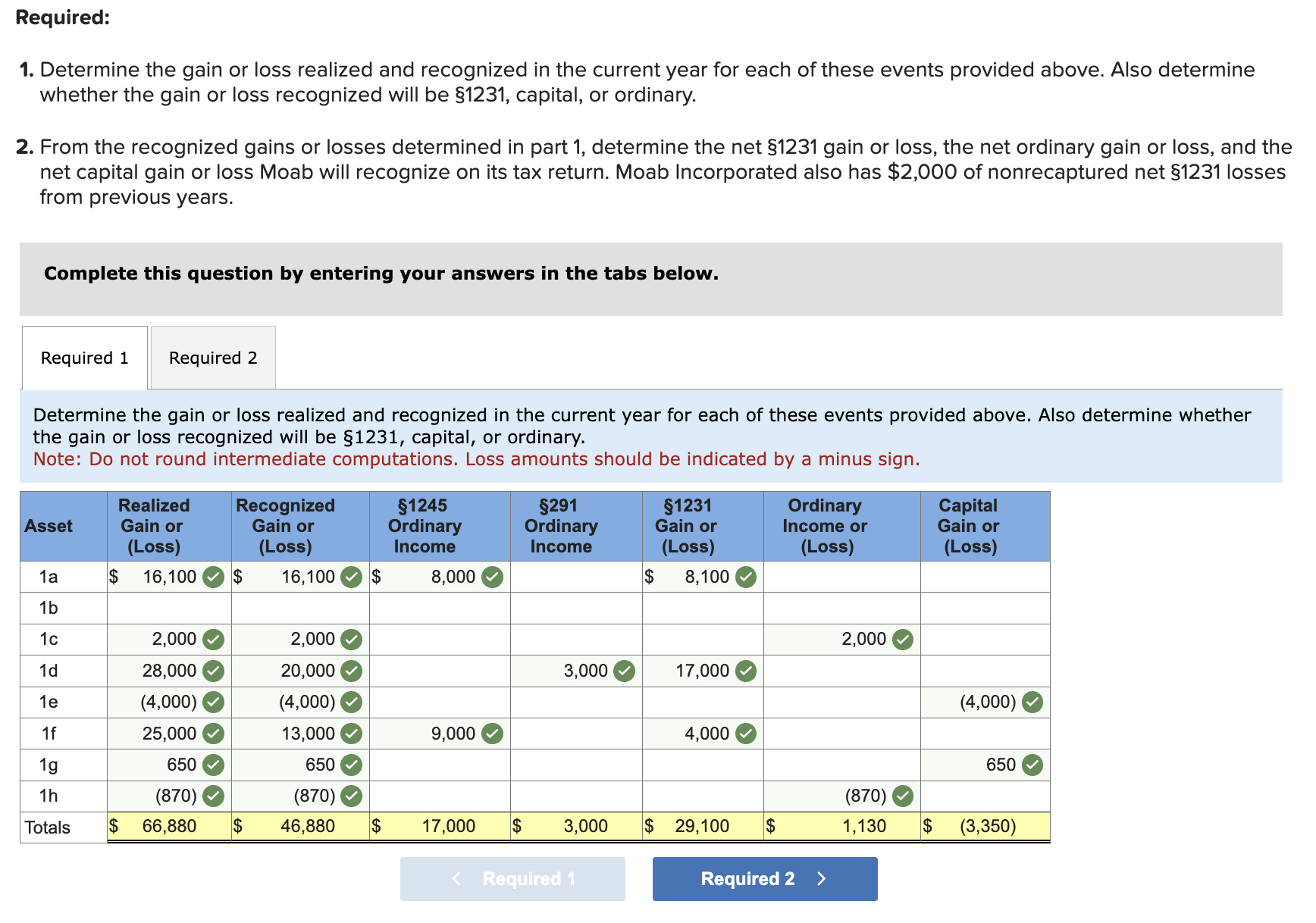Click green checkmark beside 1d Realized 28,000
1316x923 pixels.
(214, 671)
